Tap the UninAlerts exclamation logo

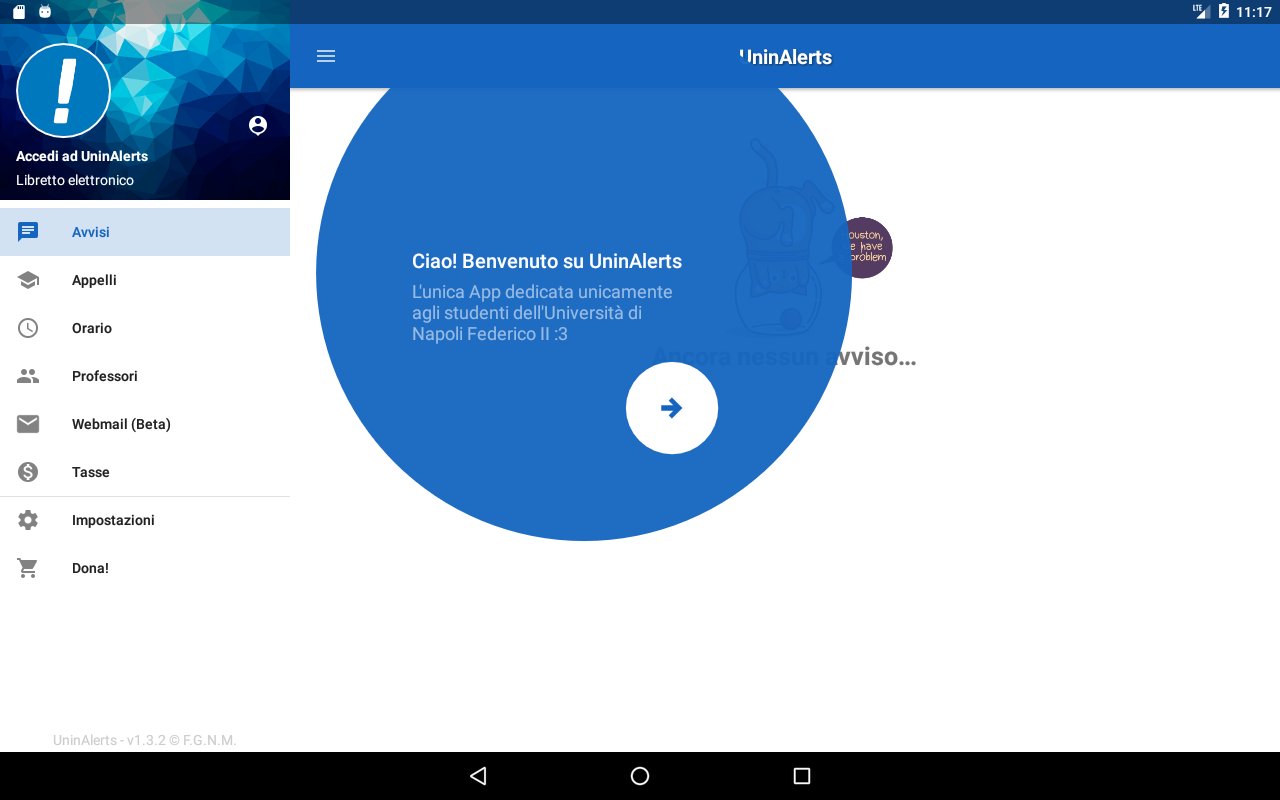(64, 91)
